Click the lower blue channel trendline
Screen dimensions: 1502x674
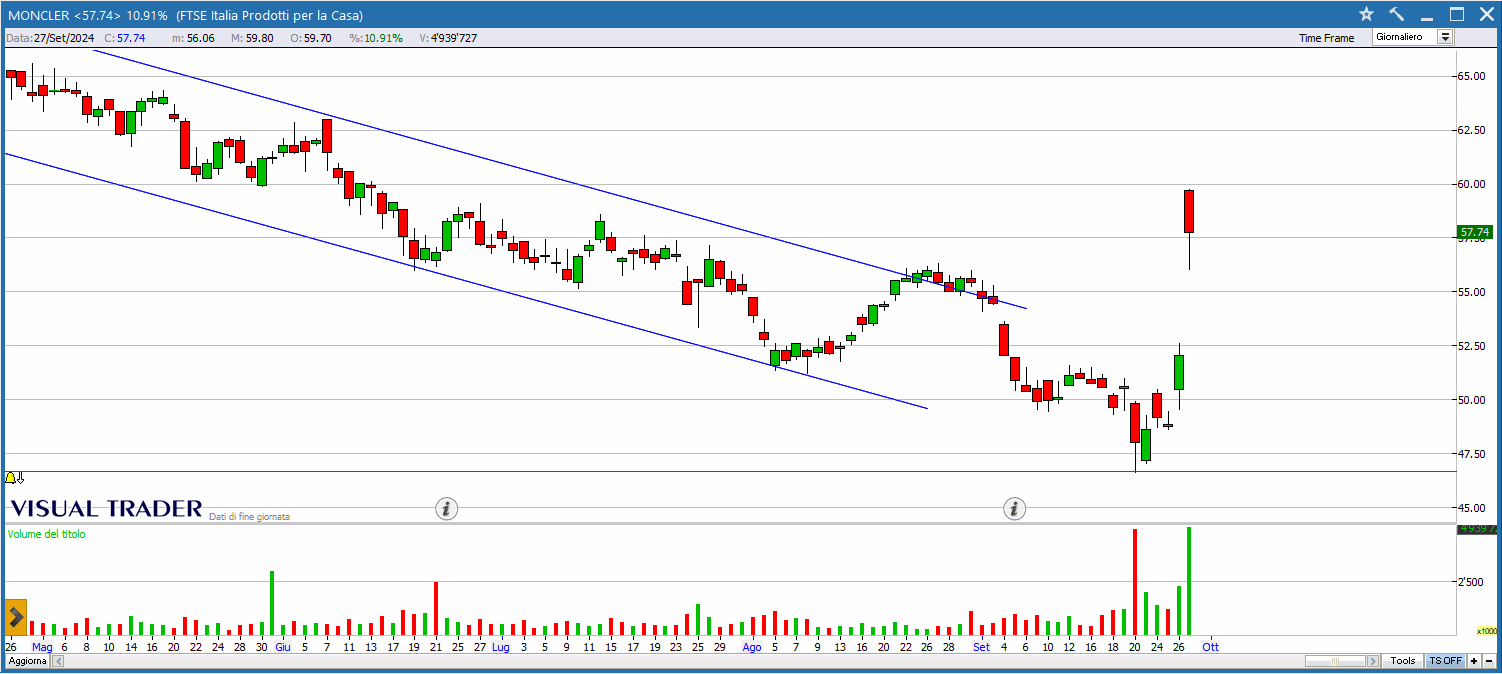(x=465, y=281)
